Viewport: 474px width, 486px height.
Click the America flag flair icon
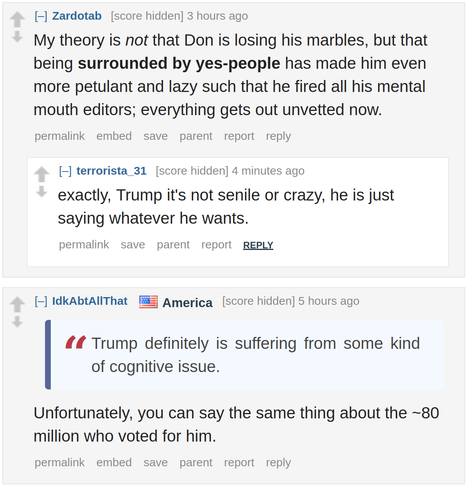[x=148, y=302]
